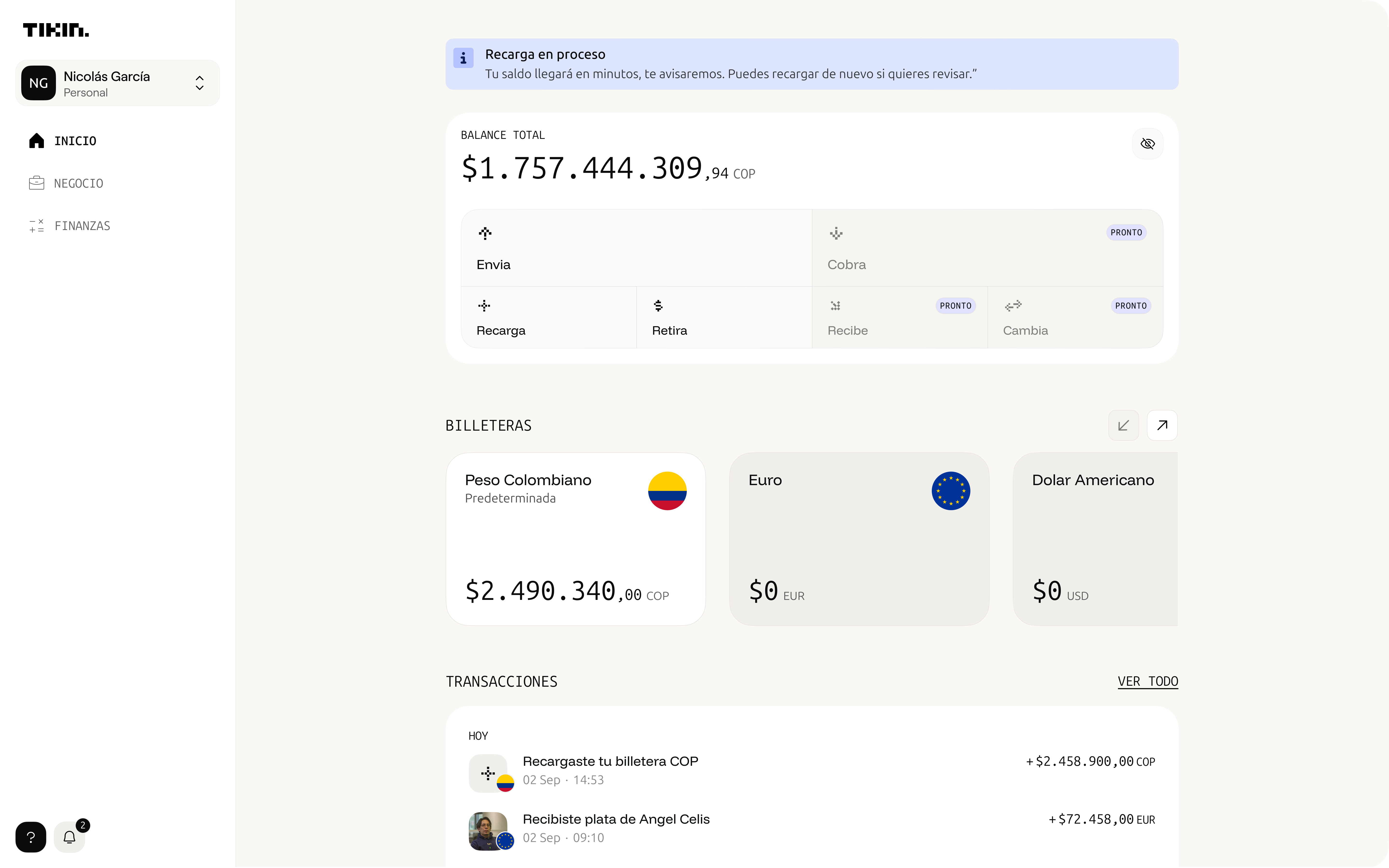The width and height of the screenshot is (1389, 868).
Task: Click the Colombian flag on wallet card
Action: pos(667,491)
